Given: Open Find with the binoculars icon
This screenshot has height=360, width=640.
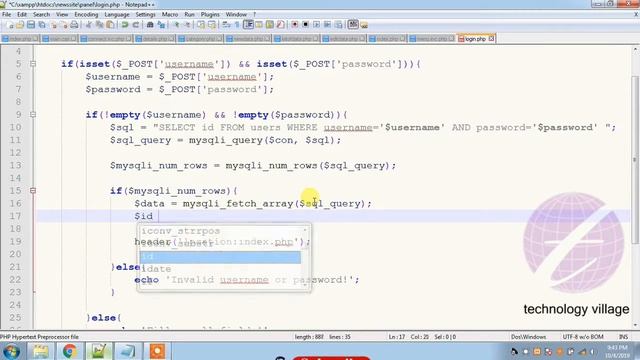Looking at the screenshot, I should pyautogui.click(x=150, y=25).
